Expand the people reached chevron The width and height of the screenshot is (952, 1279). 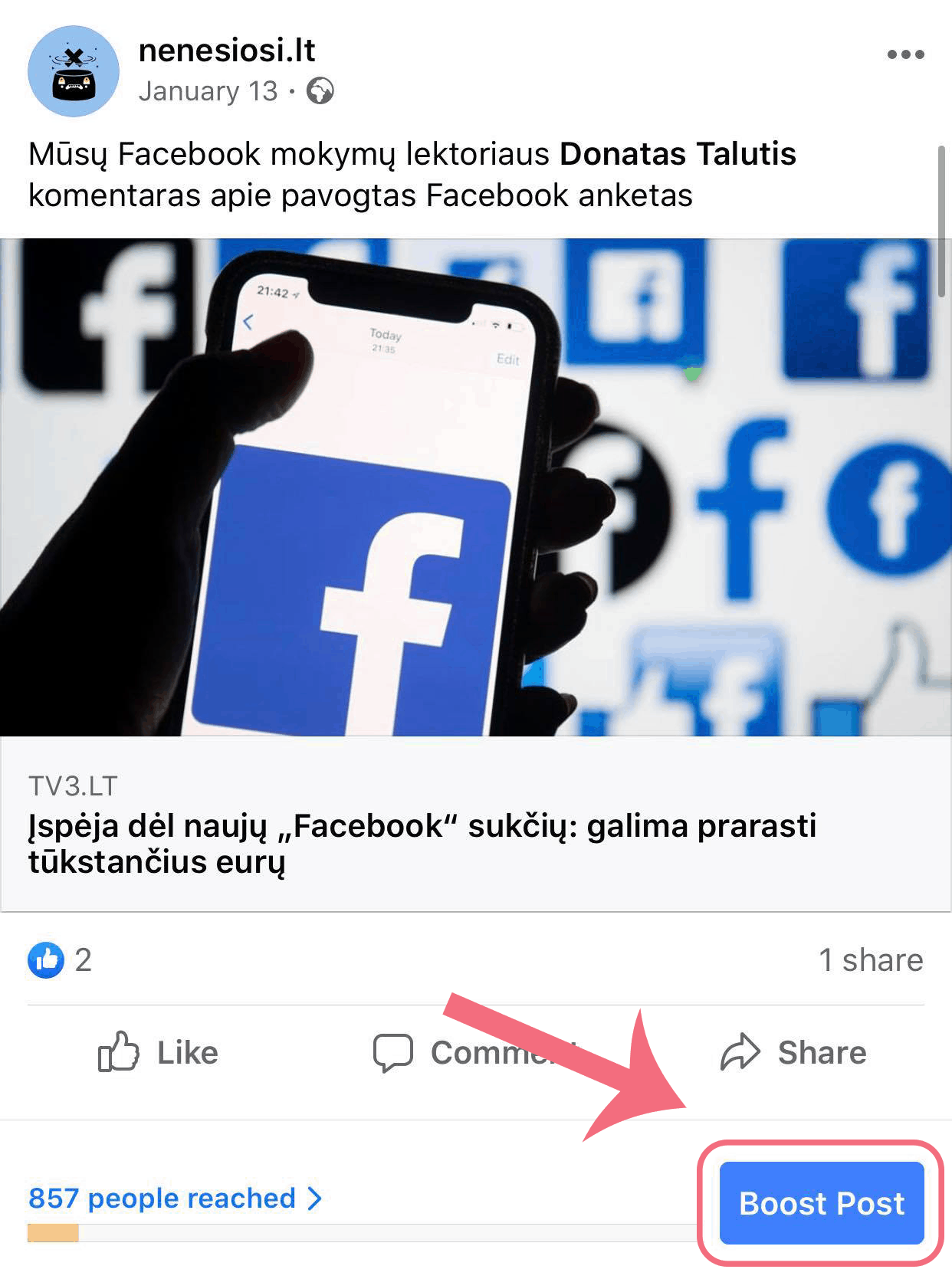click(x=314, y=1198)
